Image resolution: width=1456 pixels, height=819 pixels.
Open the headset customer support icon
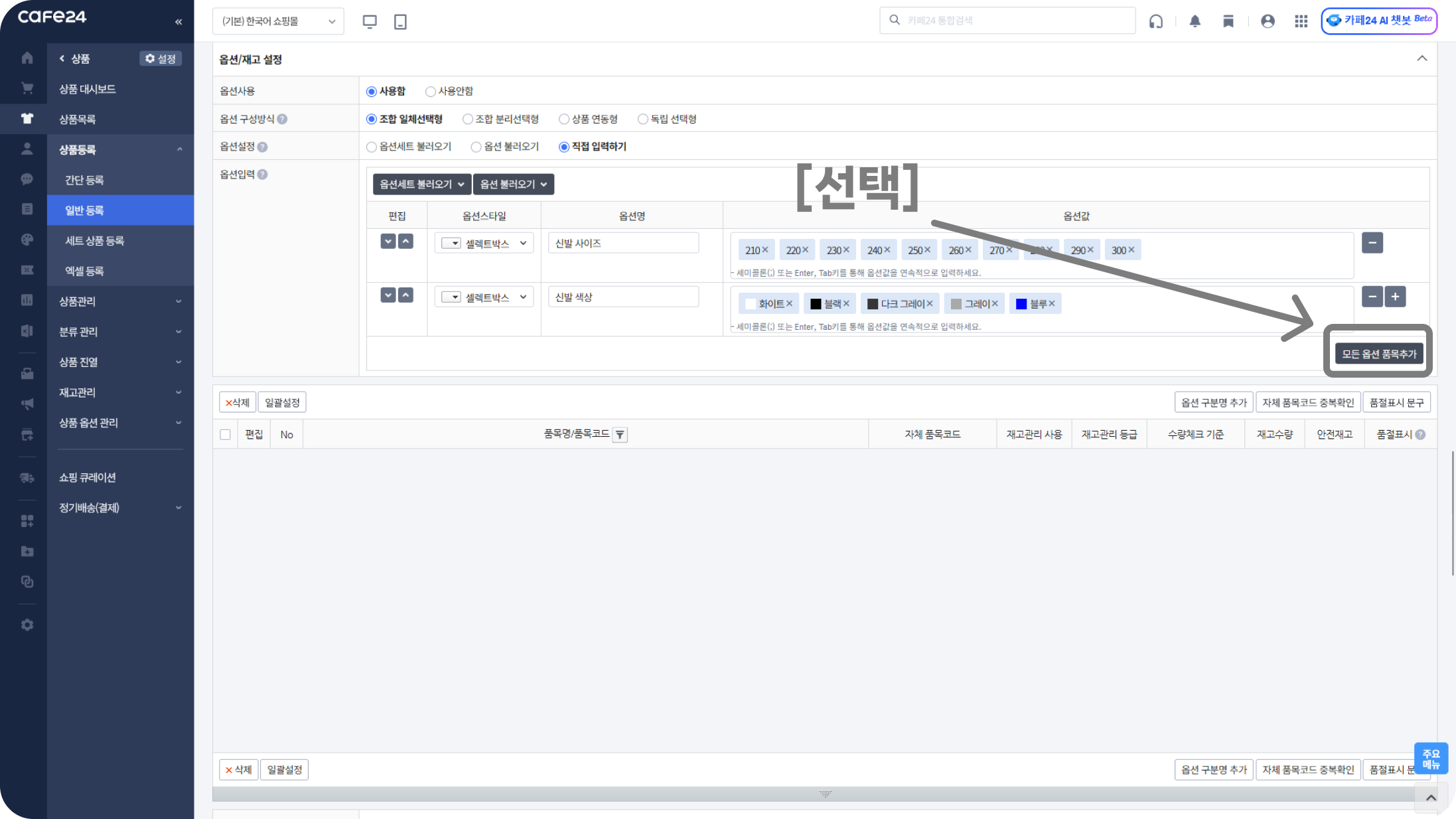(x=1156, y=21)
